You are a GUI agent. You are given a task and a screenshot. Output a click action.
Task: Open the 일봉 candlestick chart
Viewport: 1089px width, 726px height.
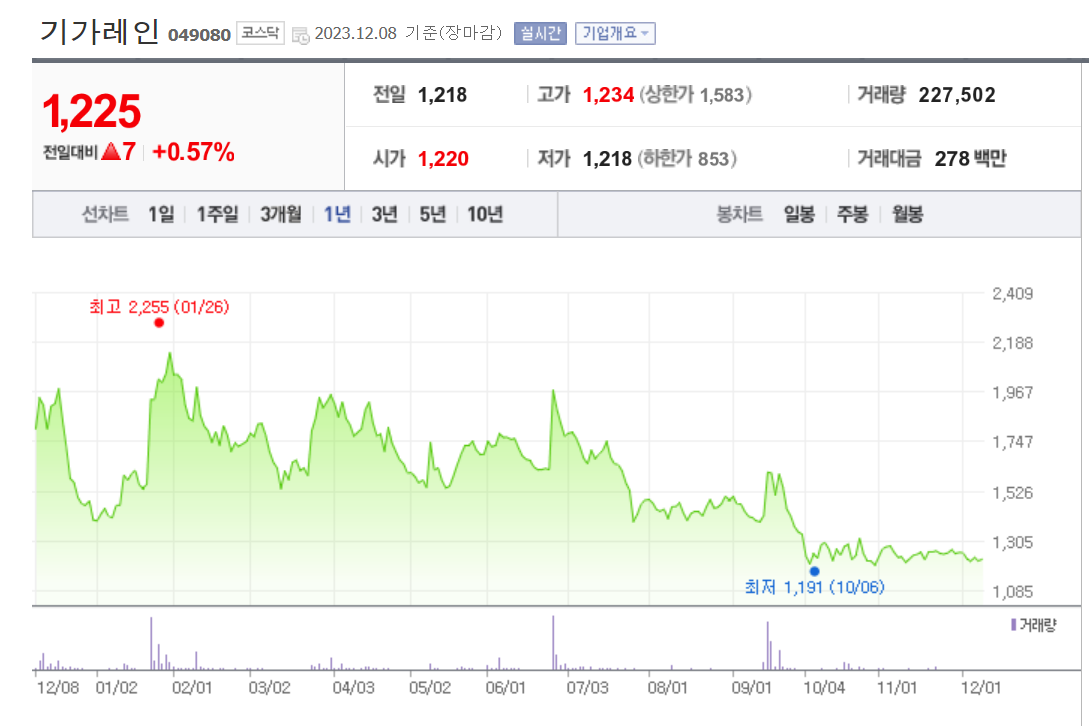(799, 214)
